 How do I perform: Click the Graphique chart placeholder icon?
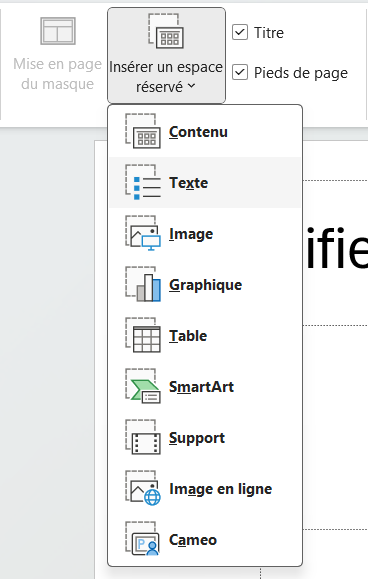(x=143, y=284)
